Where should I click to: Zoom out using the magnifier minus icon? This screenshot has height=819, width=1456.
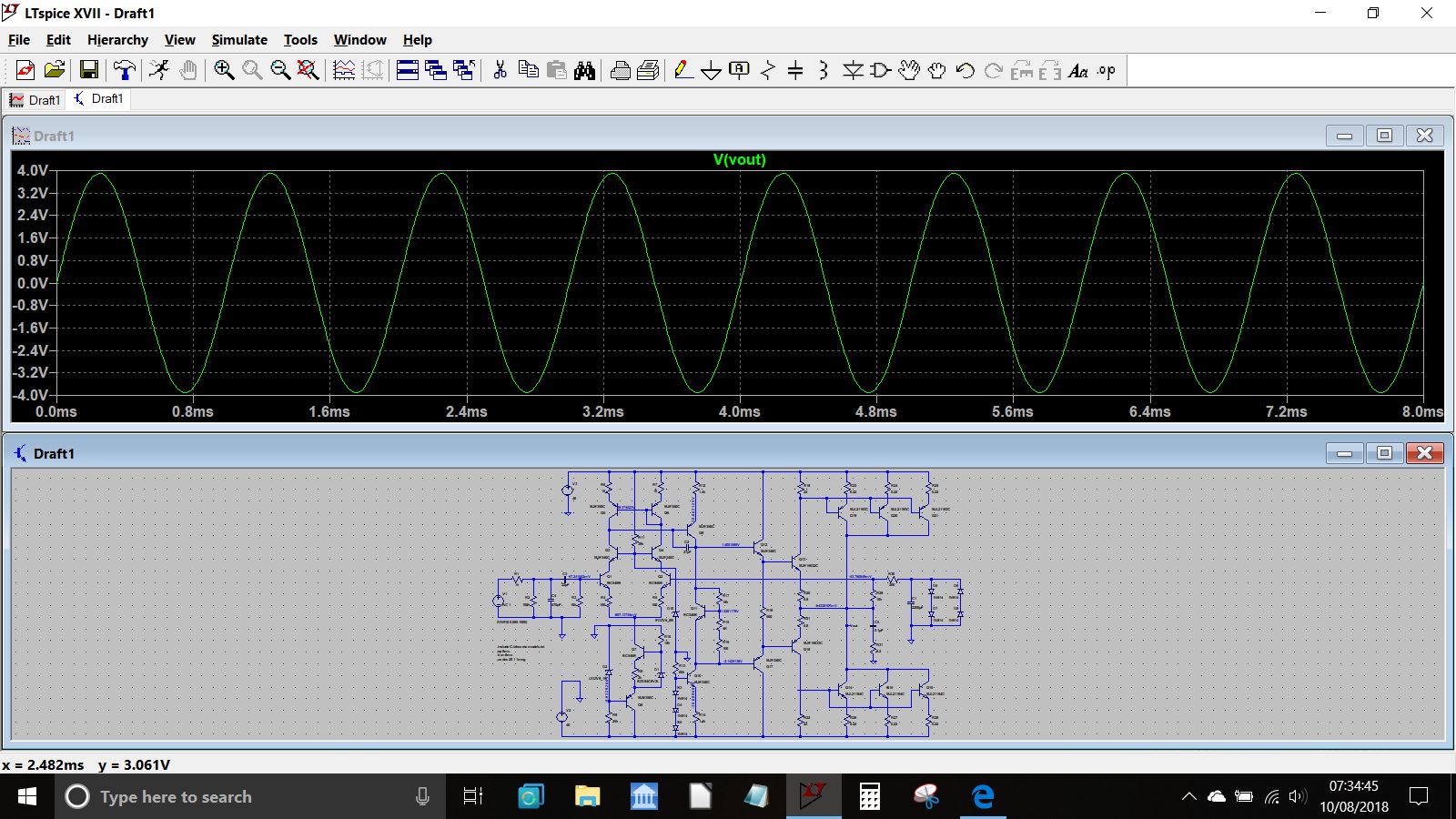coord(280,70)
